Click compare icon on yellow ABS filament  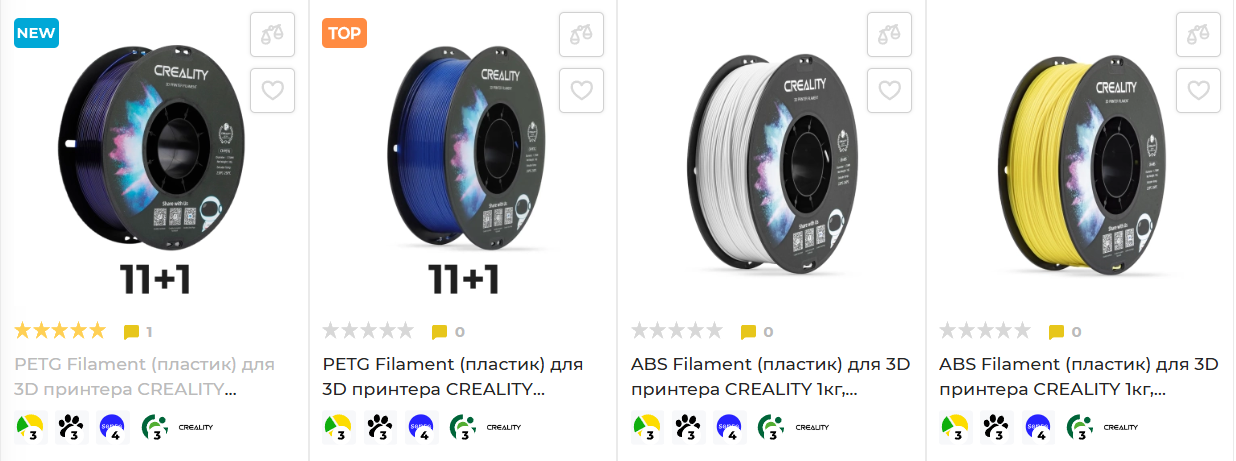tap(1198, 35)
